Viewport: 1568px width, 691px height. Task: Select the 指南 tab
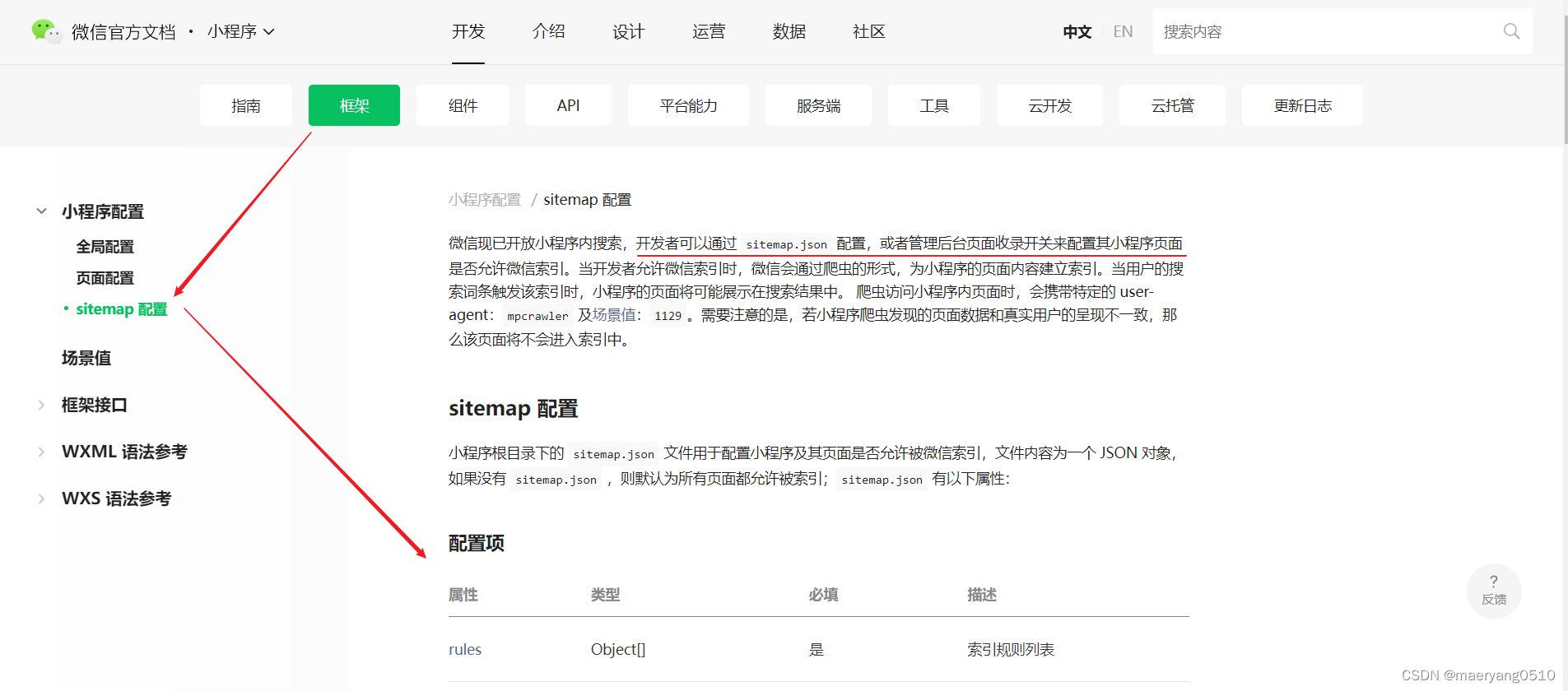tap(246, 105)
